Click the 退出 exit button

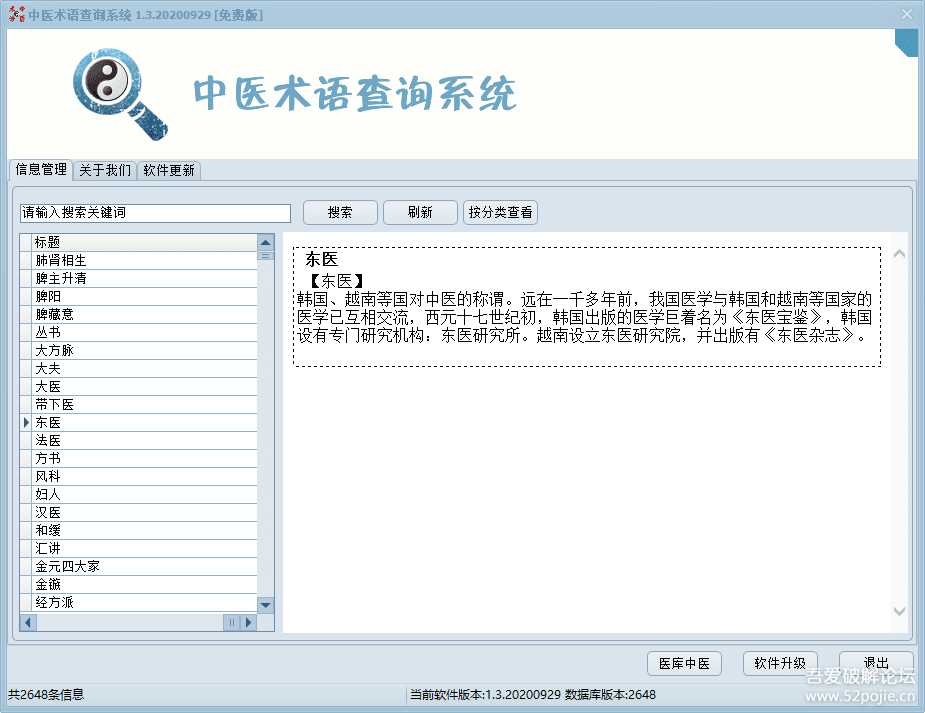(x=875, y=663)
